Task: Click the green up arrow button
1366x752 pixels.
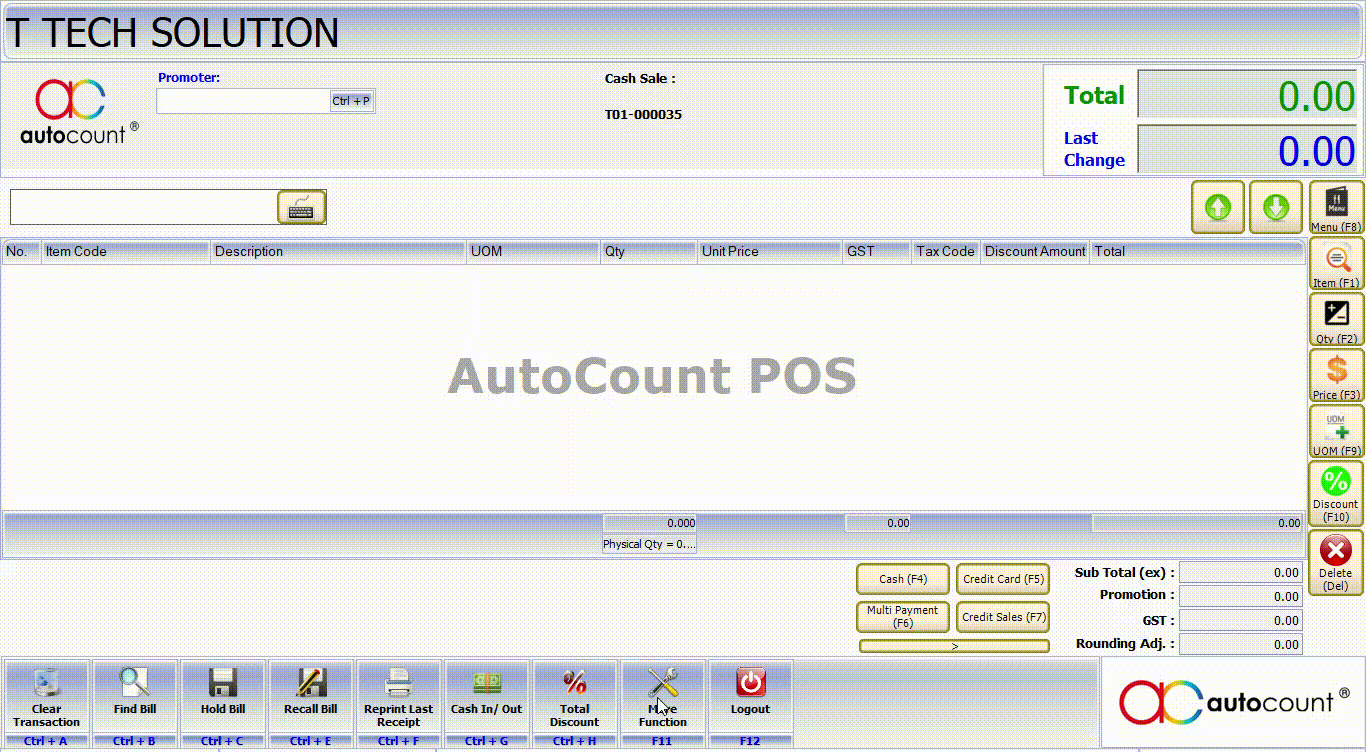Action: [x=1217, y=207]
